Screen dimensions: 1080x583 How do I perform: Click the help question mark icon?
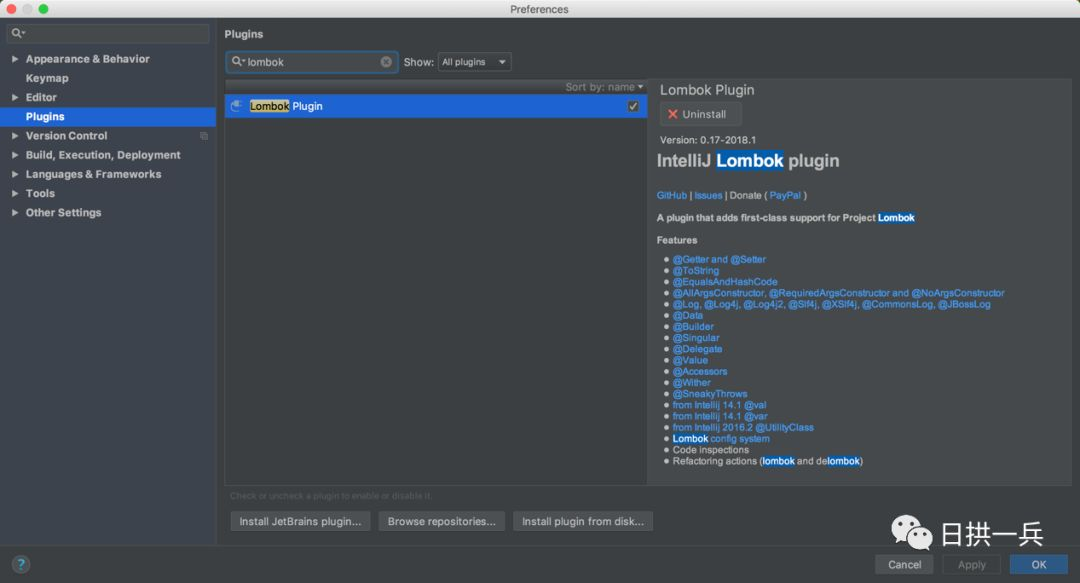(21, 564)
